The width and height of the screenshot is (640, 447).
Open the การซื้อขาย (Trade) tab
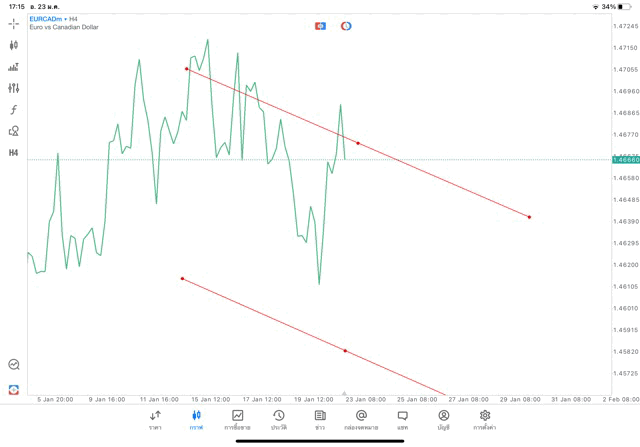pyautogui.click(x=237, y=419)
